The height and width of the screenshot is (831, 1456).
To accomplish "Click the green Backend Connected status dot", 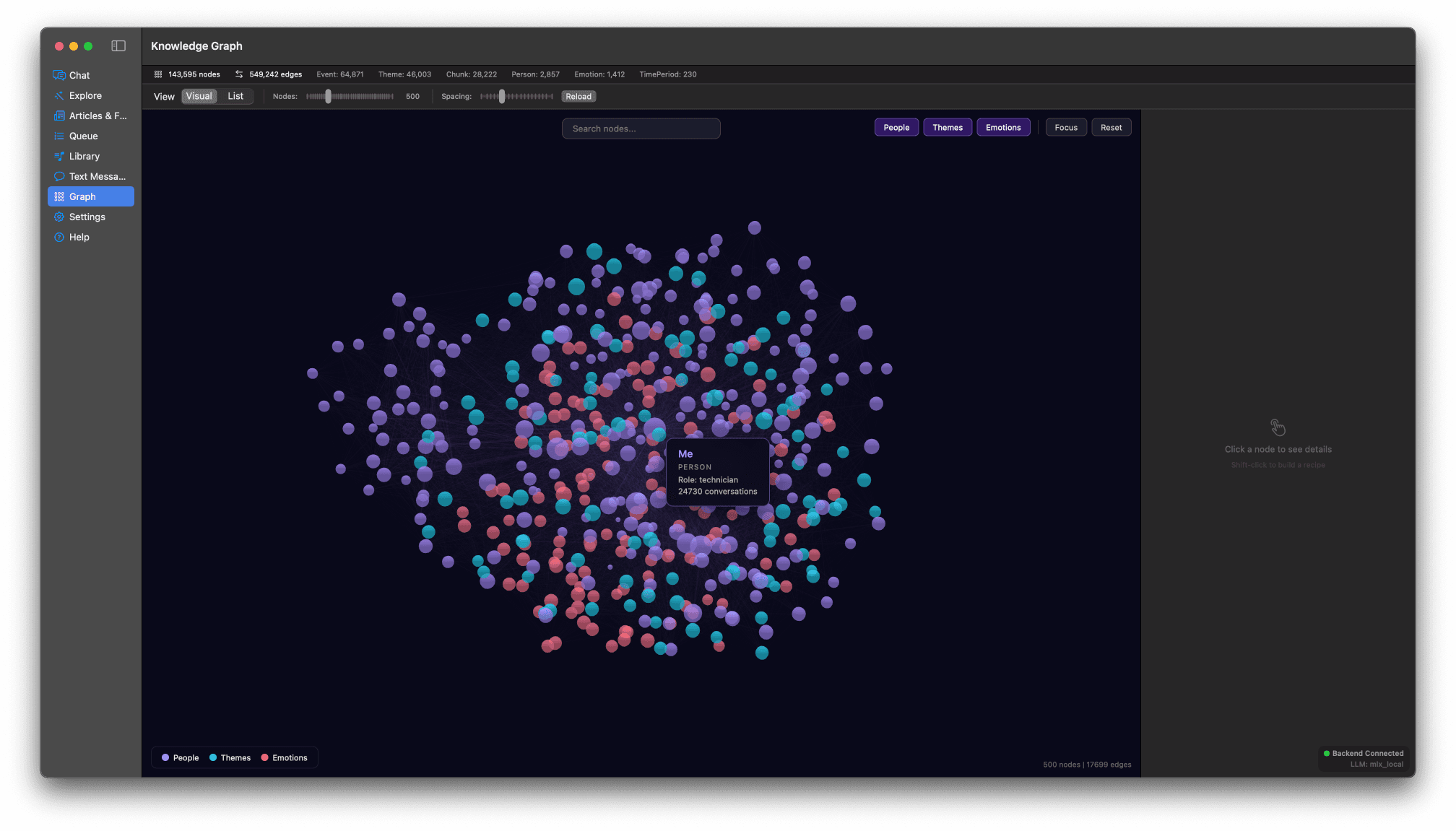I will point(1326,753).
